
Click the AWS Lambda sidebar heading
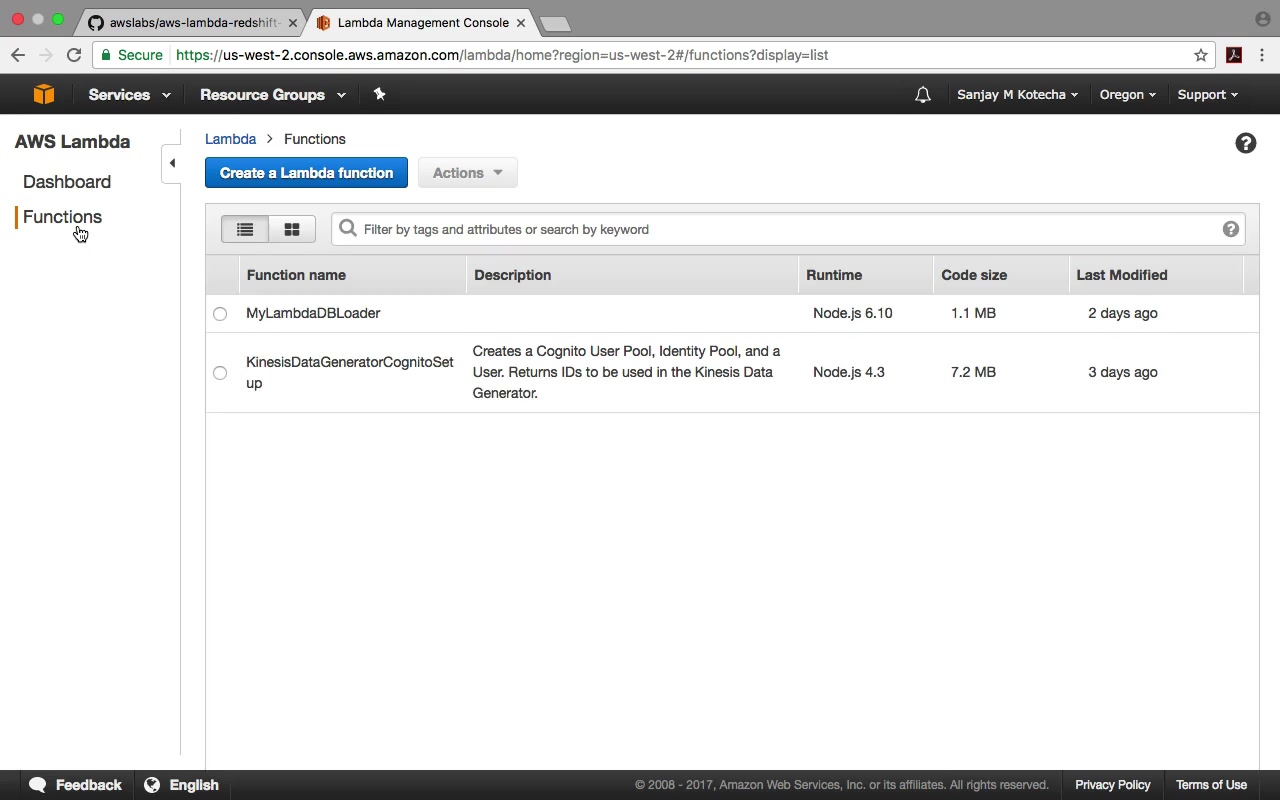[x=72, y=142]
